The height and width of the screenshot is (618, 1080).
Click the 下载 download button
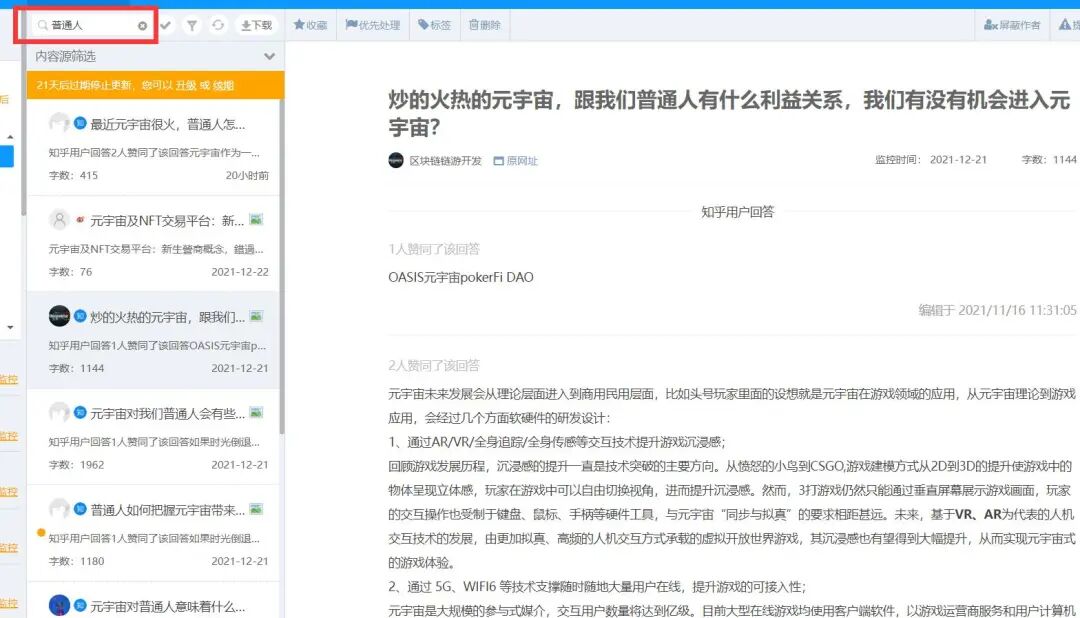point(256,25)
